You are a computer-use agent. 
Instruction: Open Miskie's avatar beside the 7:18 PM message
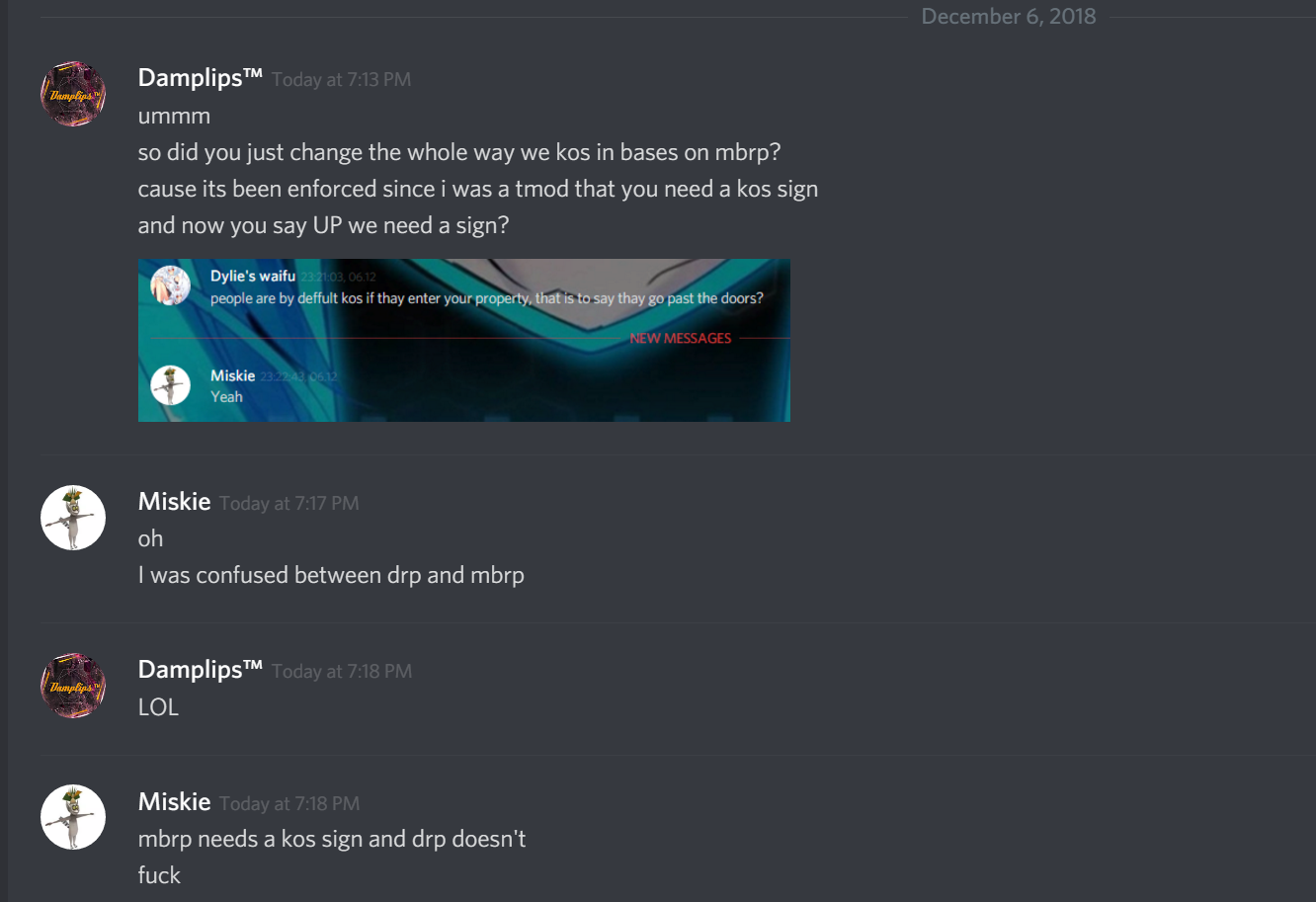pyautogui.click(x=73, y=817)
